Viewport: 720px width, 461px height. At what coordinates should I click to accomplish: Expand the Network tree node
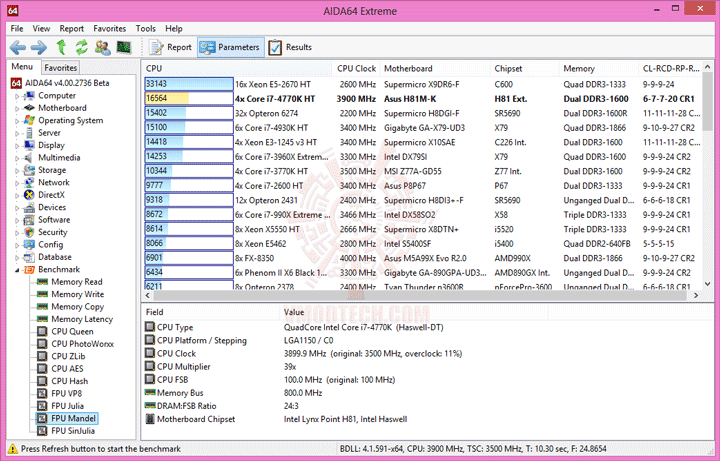(17, 183)
